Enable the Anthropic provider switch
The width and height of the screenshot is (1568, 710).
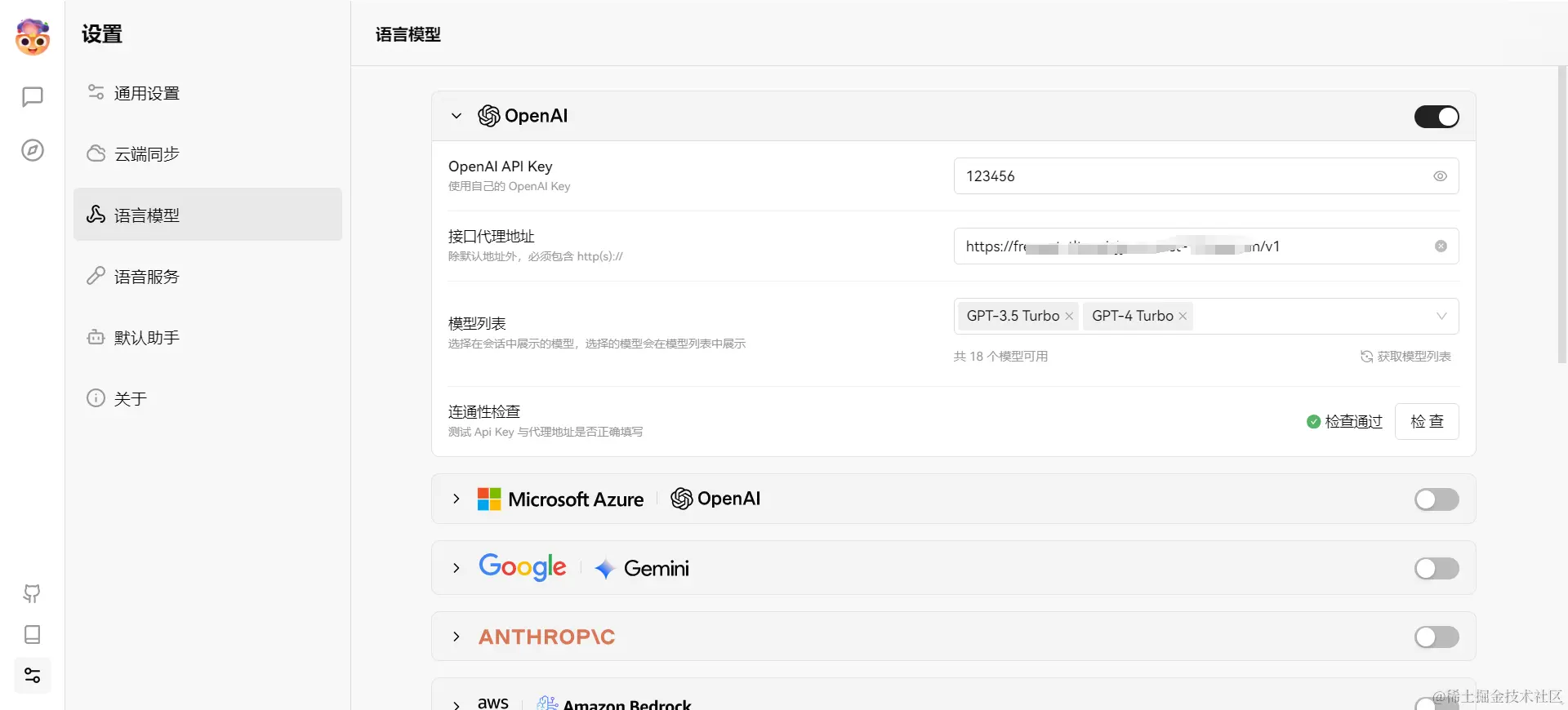tap(1437, 637)
